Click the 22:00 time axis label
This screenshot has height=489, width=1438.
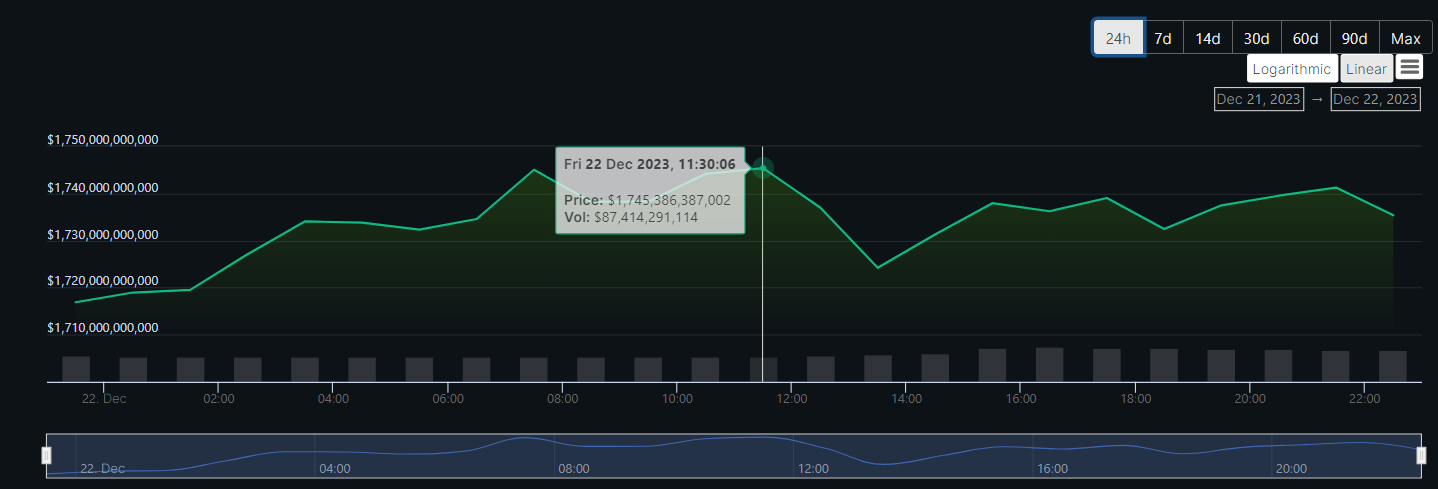1364,398
